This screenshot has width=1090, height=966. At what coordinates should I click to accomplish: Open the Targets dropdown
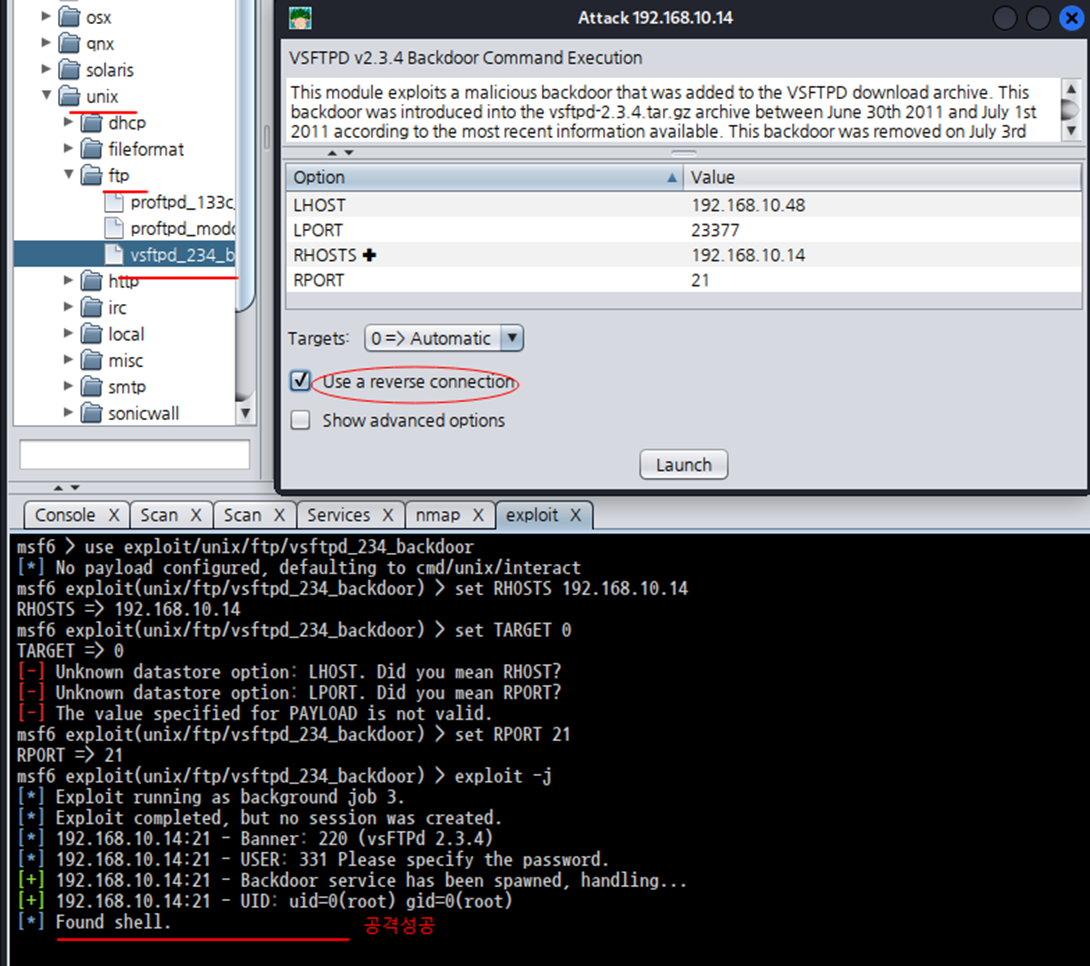[512, 338]
